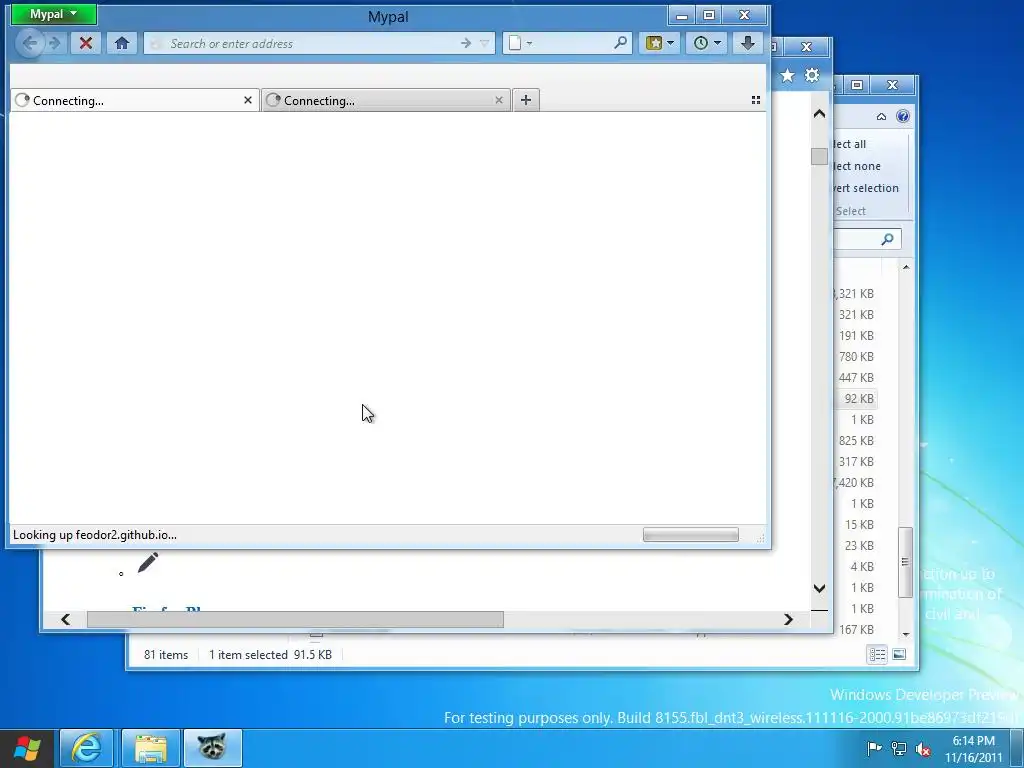Click the Explorer file list scrollbar thumb

pos(905,562)
